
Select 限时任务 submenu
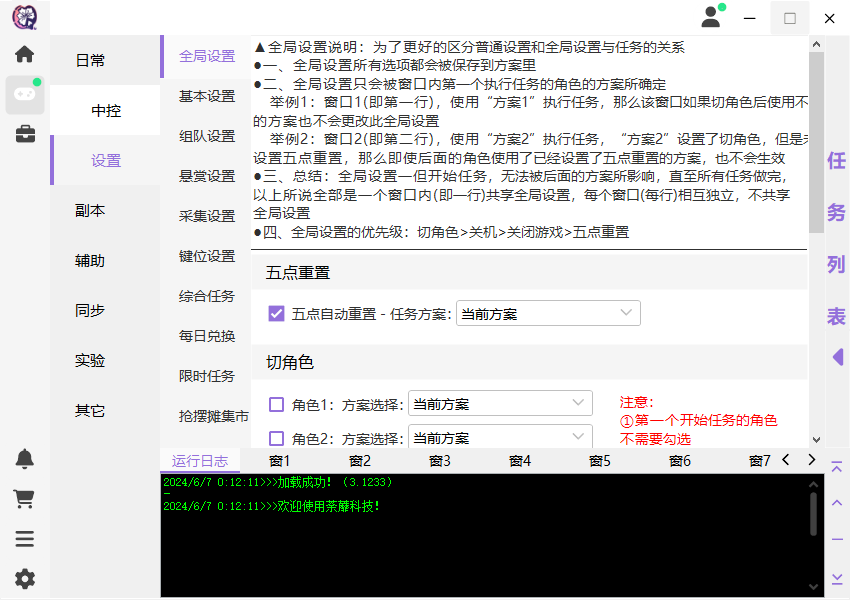207,376
